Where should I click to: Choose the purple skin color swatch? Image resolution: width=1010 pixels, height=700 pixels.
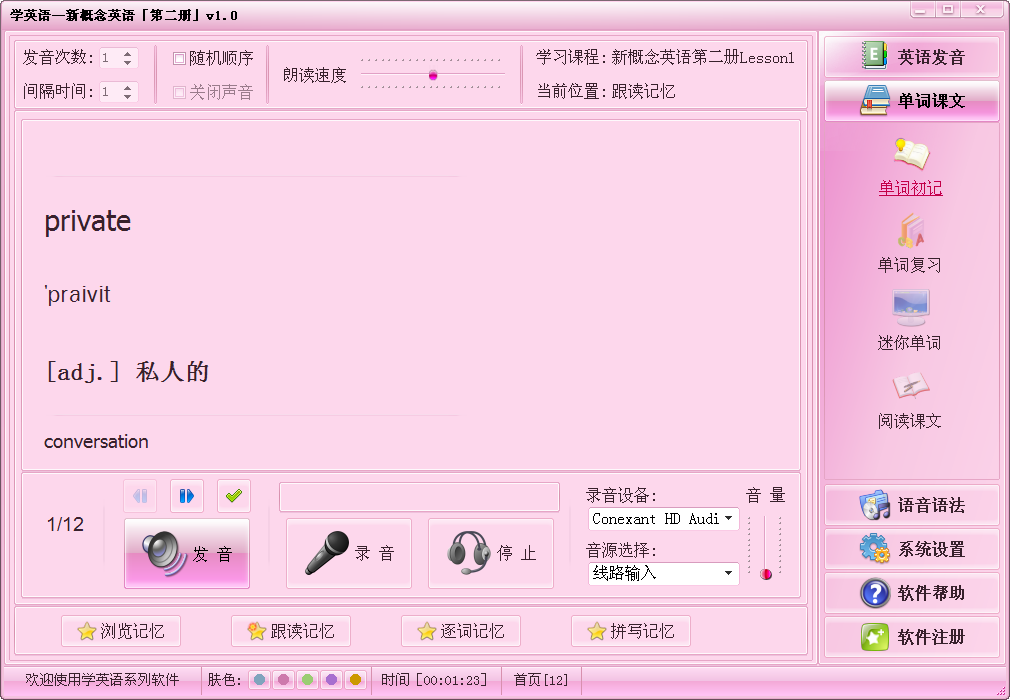click(331, 679)
